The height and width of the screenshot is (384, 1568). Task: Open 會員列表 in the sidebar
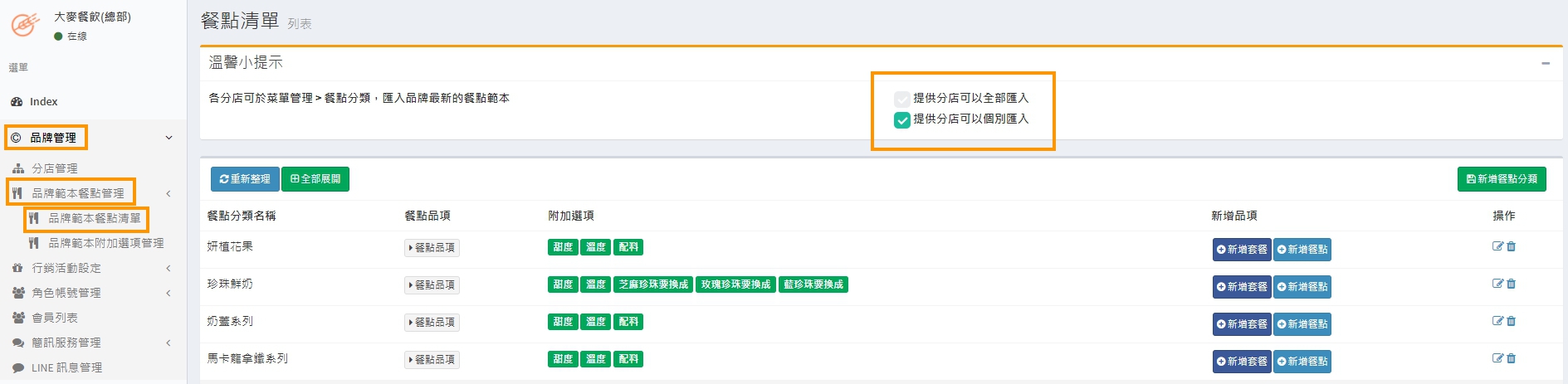tap(54, 318)
